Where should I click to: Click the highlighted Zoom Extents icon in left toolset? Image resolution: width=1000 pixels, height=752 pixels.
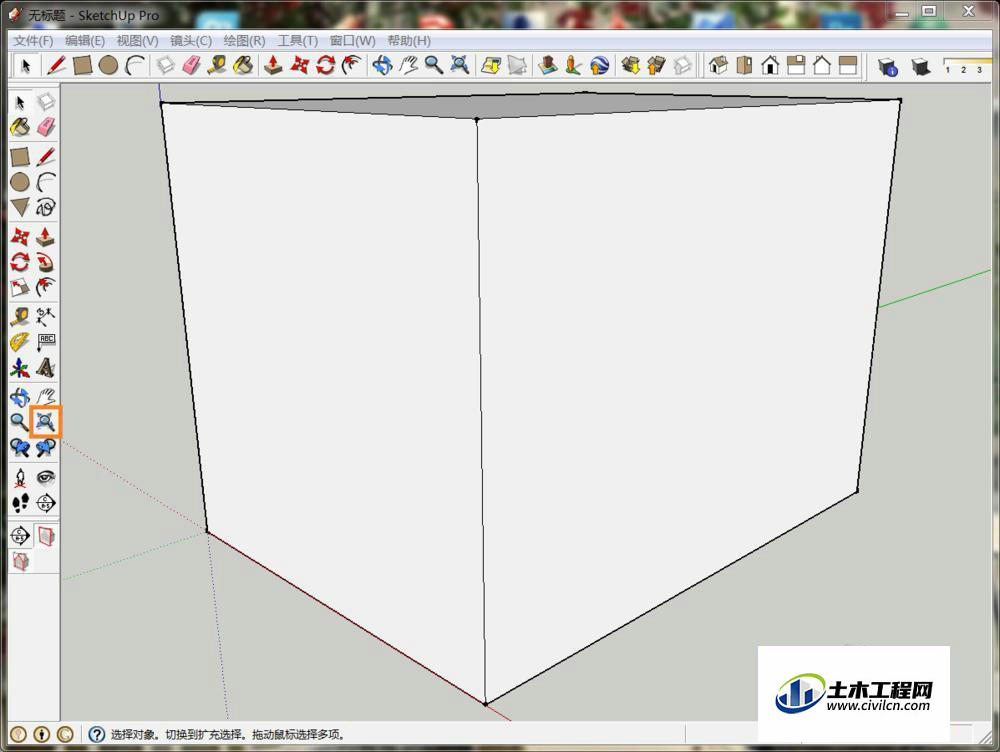tap(45, 422)
